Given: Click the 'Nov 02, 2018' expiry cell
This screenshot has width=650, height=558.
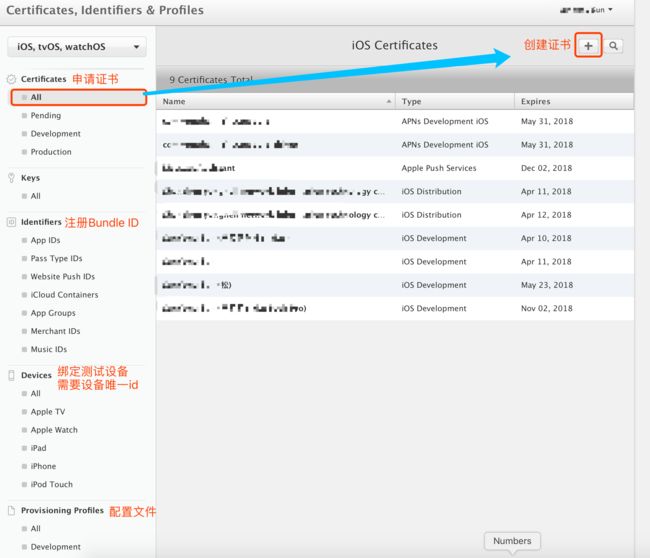Looking at the screenshot, I should tap(546, 308).
